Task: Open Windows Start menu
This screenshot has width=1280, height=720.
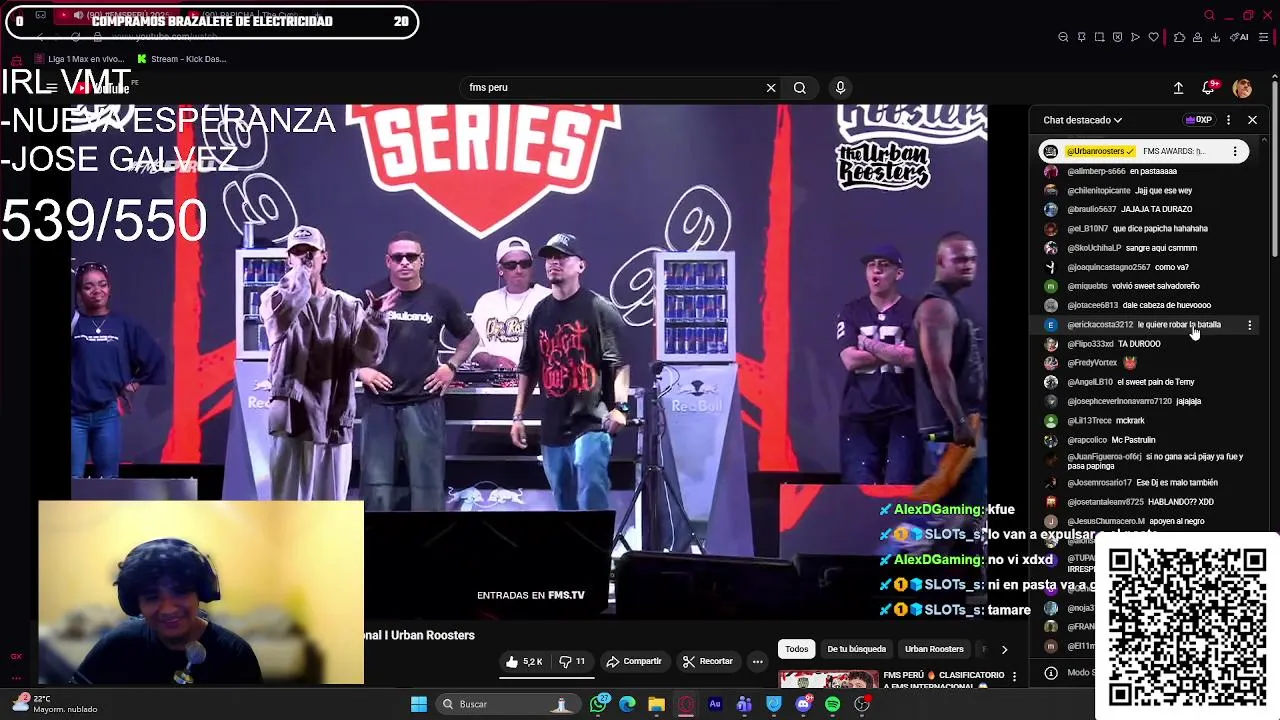Action: coord(419,704)
